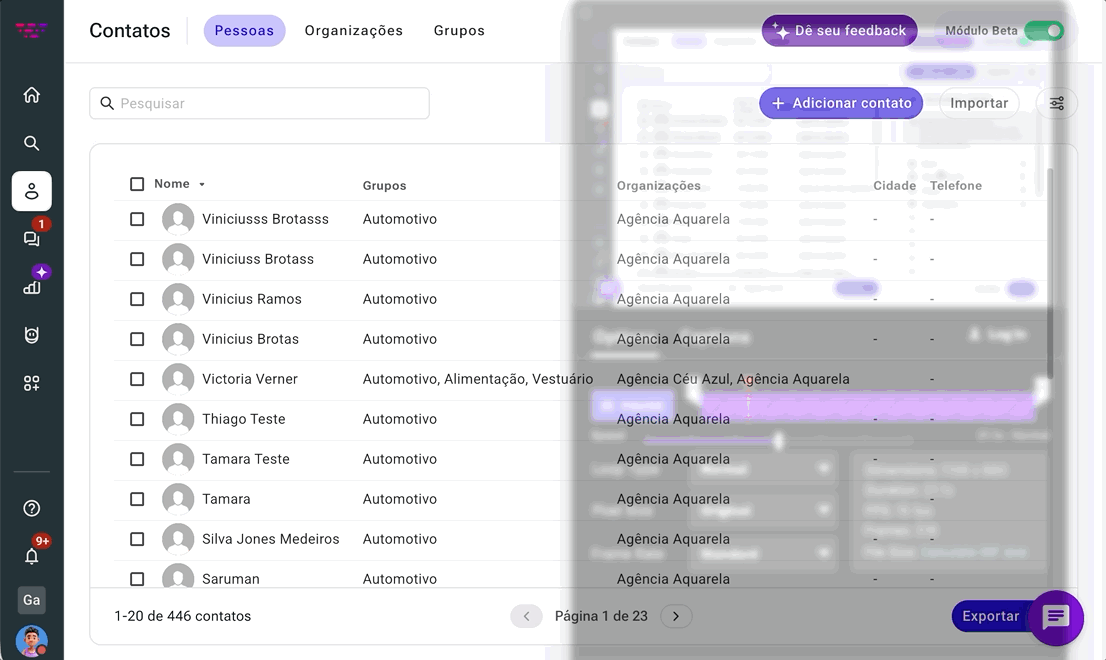Screen dimensions: 1106x660
Task: Go to previous page with left chevron
Action: (526, 616)
